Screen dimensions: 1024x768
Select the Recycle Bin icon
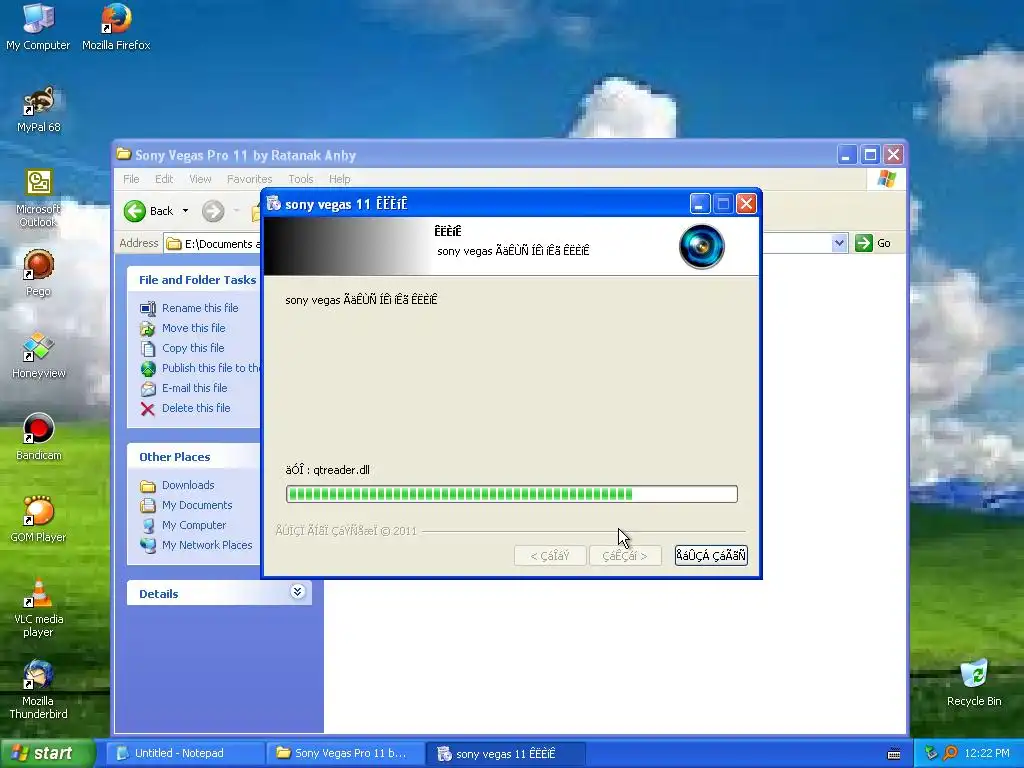974,683
